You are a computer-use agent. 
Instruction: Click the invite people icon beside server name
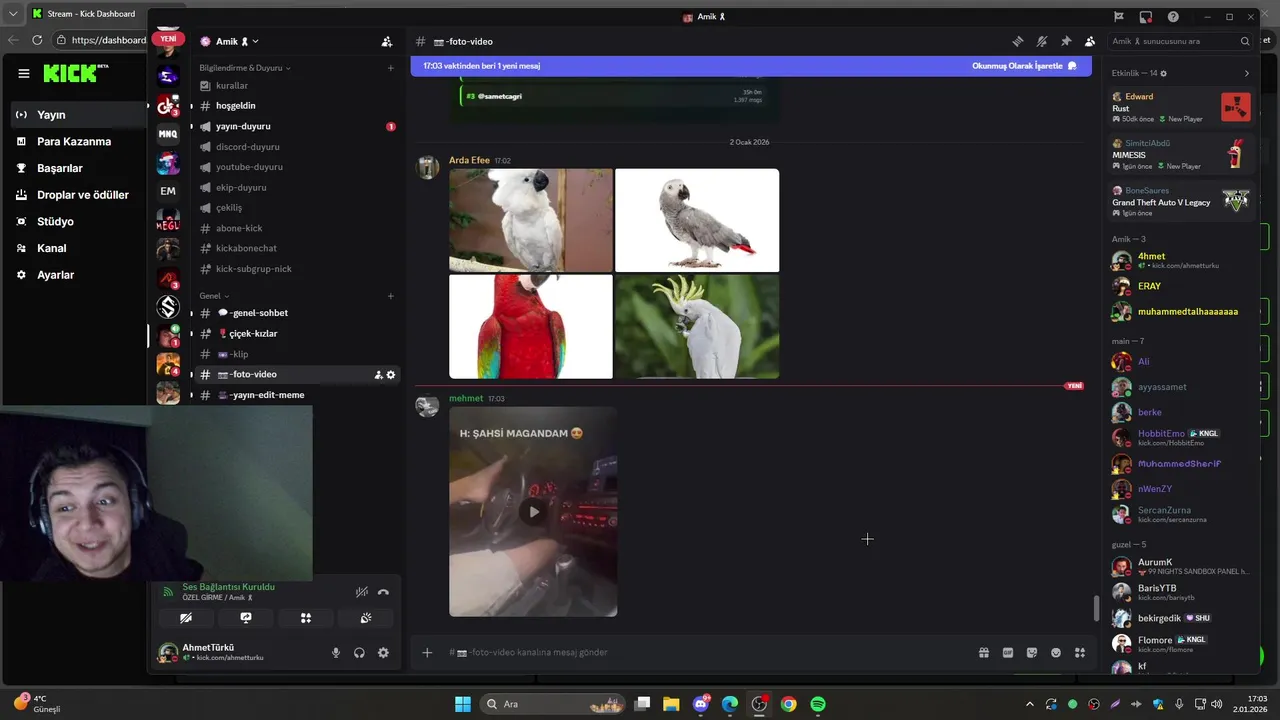pyautogui.click(x=387, y=42)
